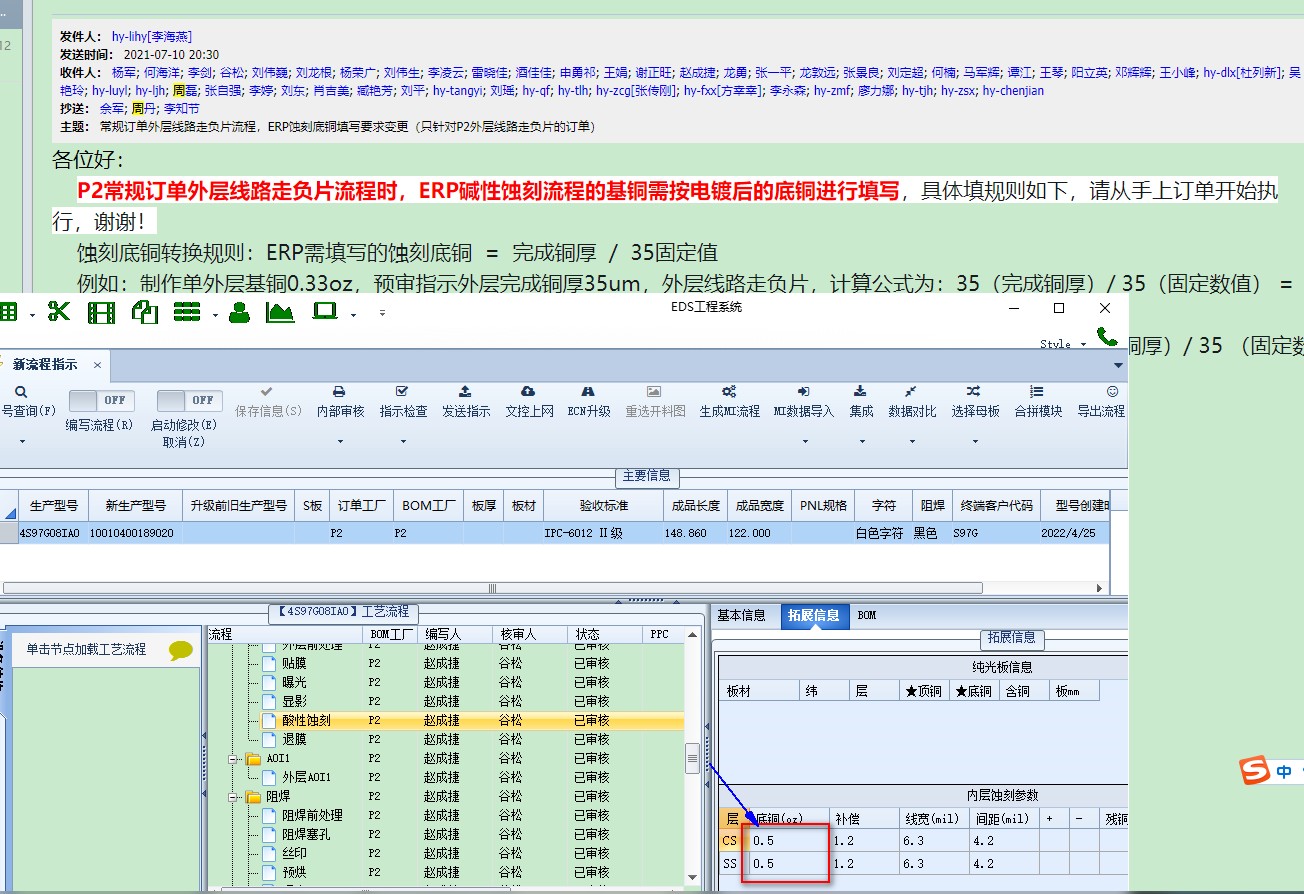Click the green person icon in quick toolbar
The image size is (1304, 894).
pos(239,313)
